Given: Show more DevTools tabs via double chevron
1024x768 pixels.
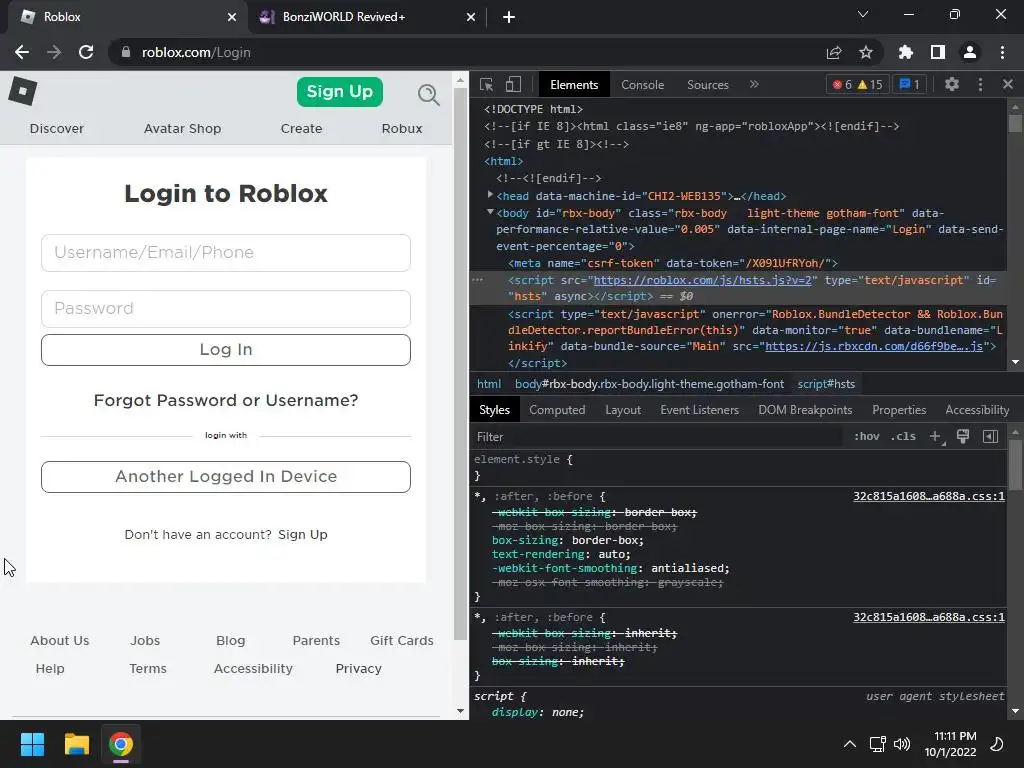Looking at the screenshot, I should 754,84.
